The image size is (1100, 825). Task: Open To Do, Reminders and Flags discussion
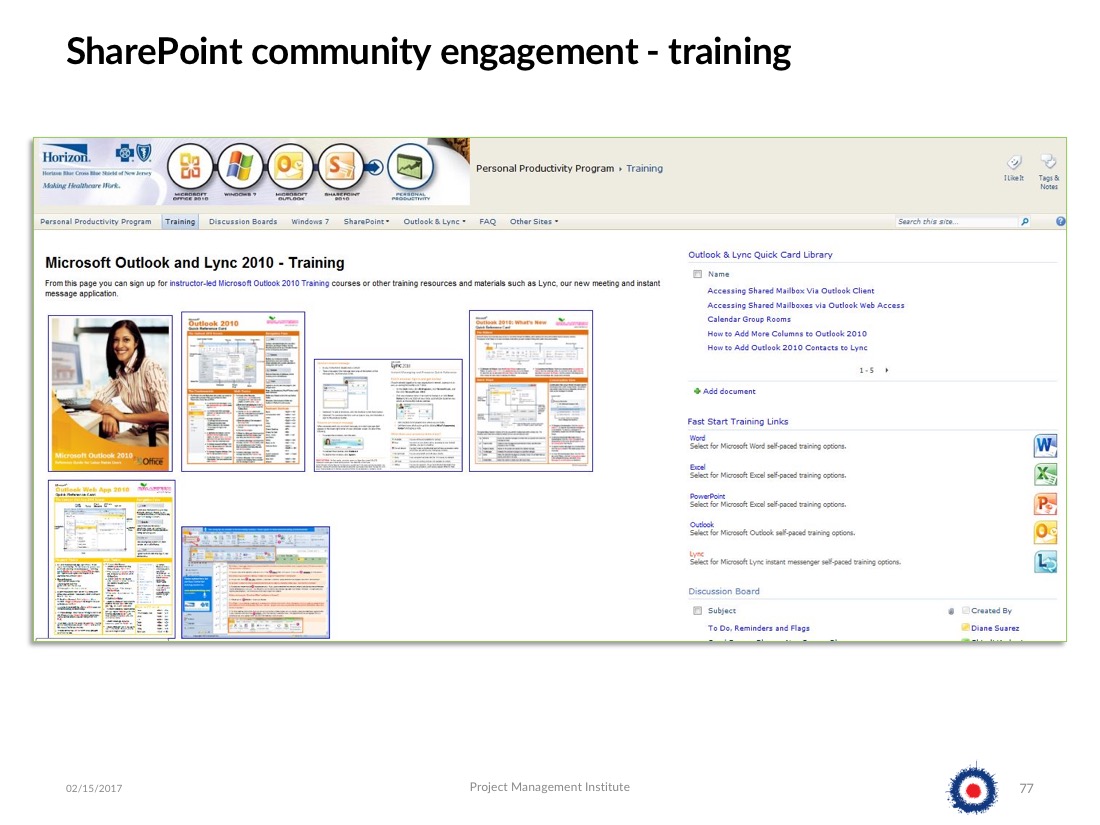758,629
